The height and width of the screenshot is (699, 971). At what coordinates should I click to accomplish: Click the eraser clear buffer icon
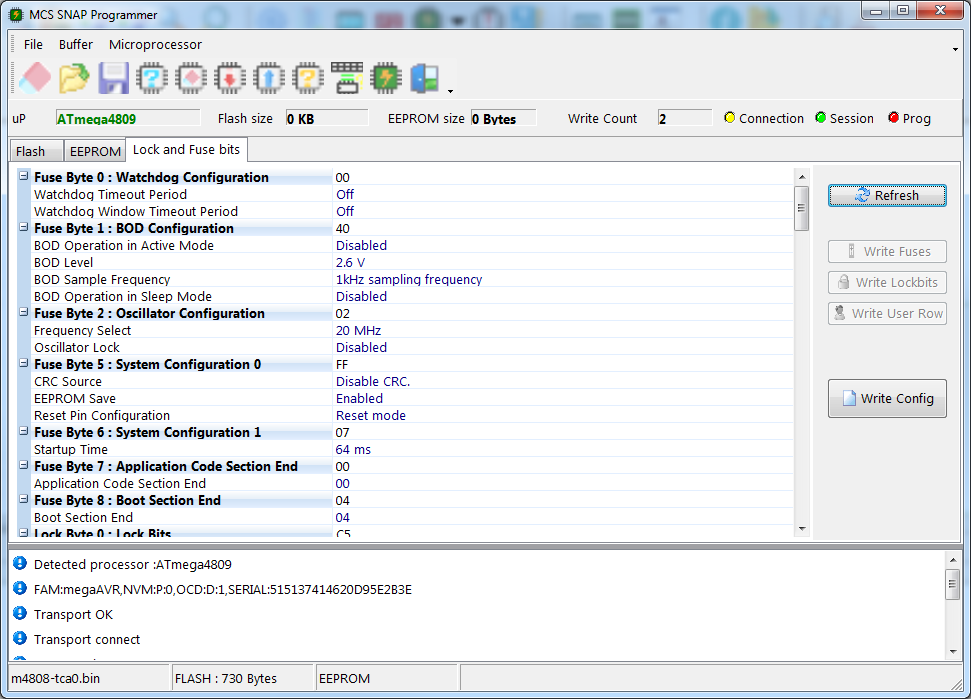(35, 78)
